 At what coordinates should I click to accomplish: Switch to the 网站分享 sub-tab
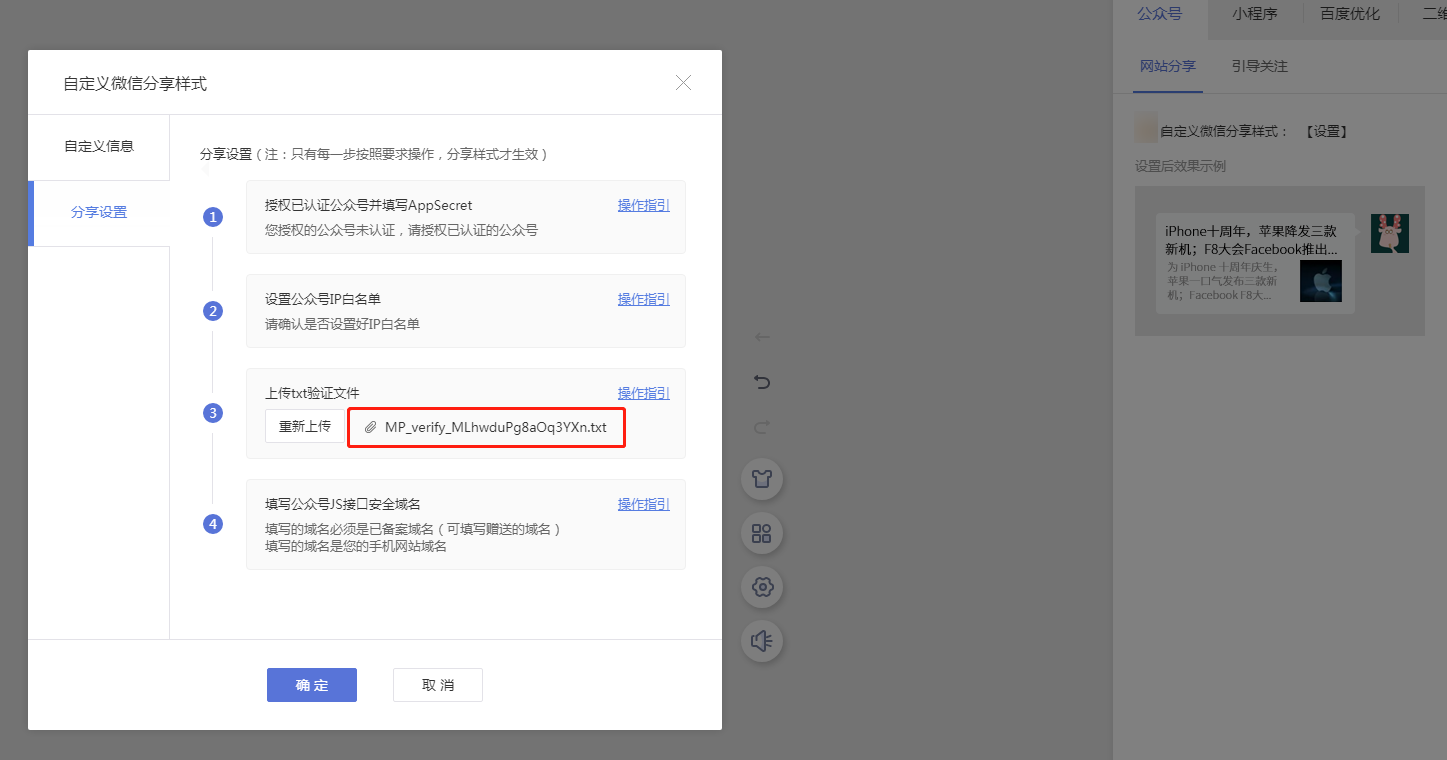click(x=1168, y=66)
